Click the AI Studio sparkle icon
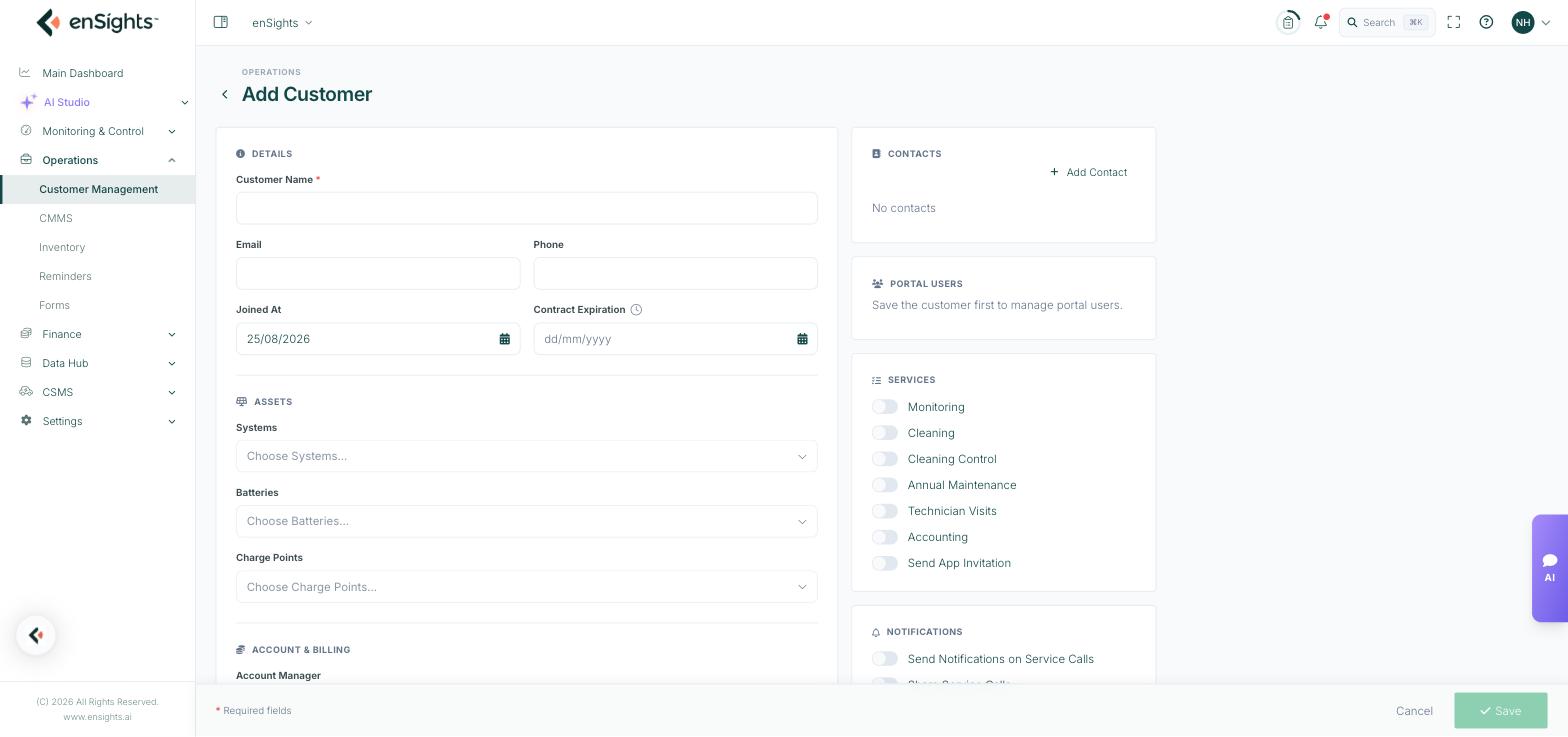This screenshot has height=737, width=1568. tap(28, 102)
